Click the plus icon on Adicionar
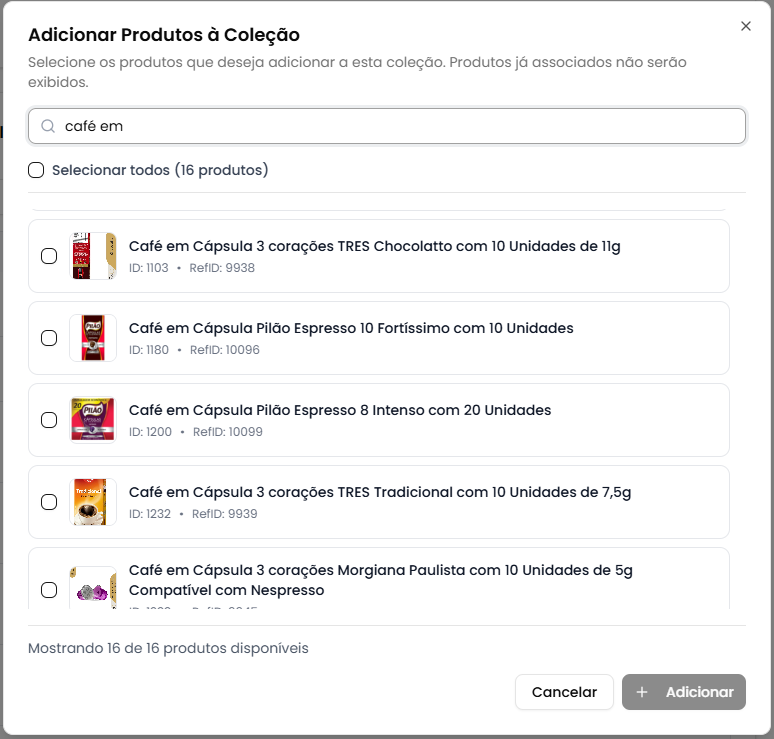774x739 pixels. (642, 692)
